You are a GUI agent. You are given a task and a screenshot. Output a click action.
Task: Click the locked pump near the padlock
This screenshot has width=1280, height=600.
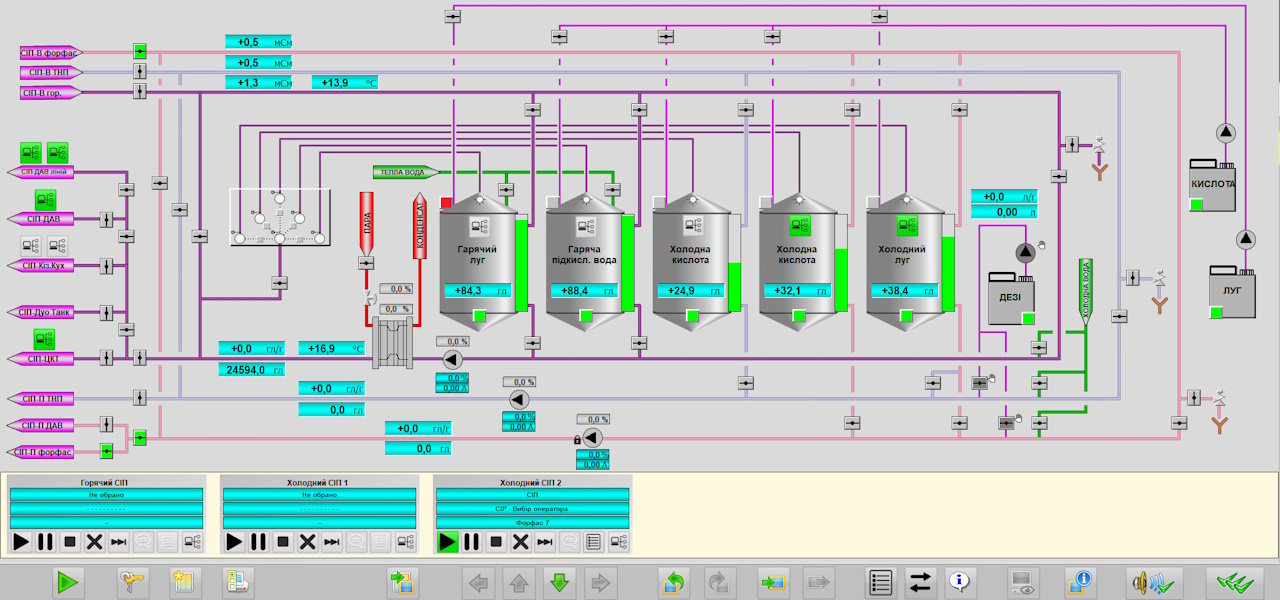[x=593, y=438]
